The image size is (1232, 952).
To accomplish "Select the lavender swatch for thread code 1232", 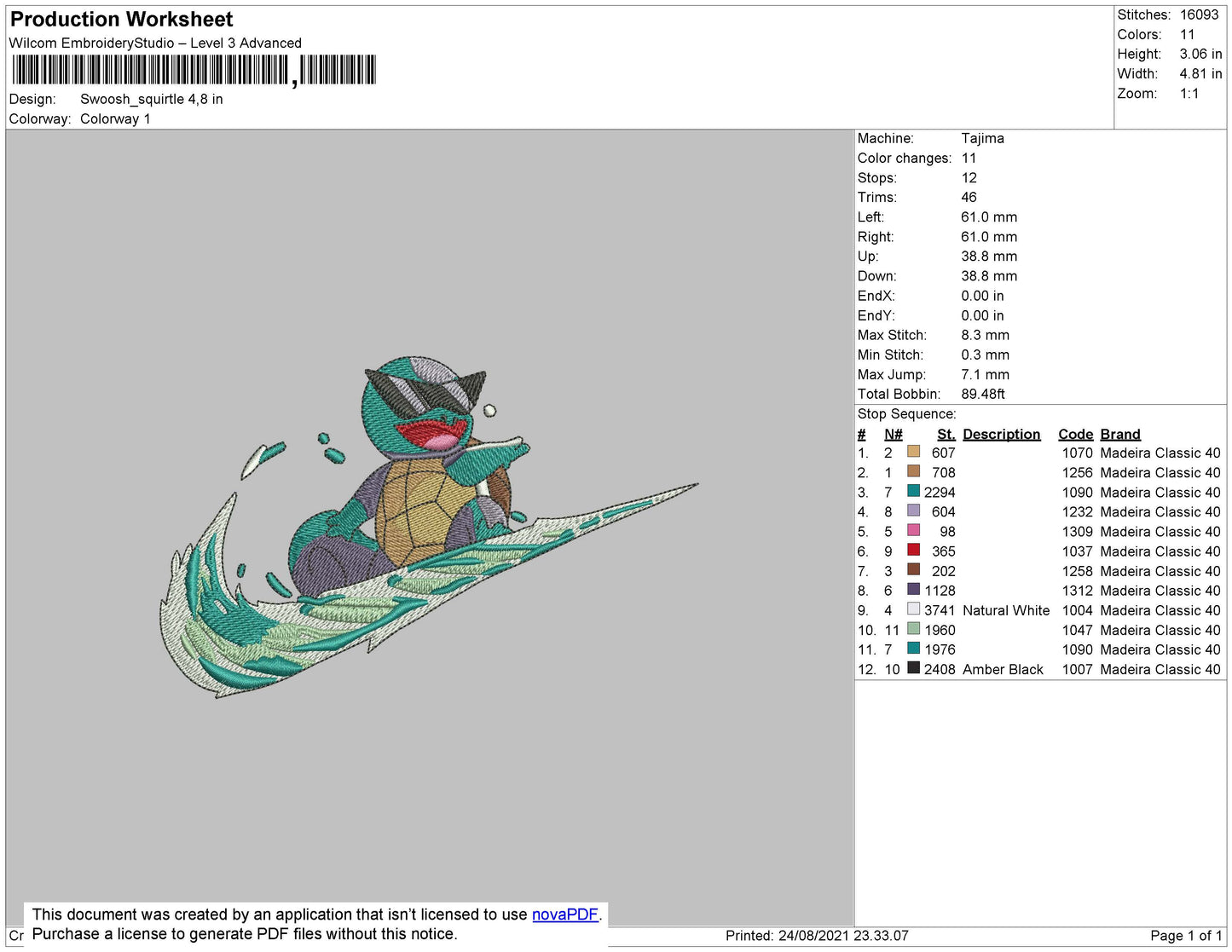I will pyautogui.click(x=913, y=511).
